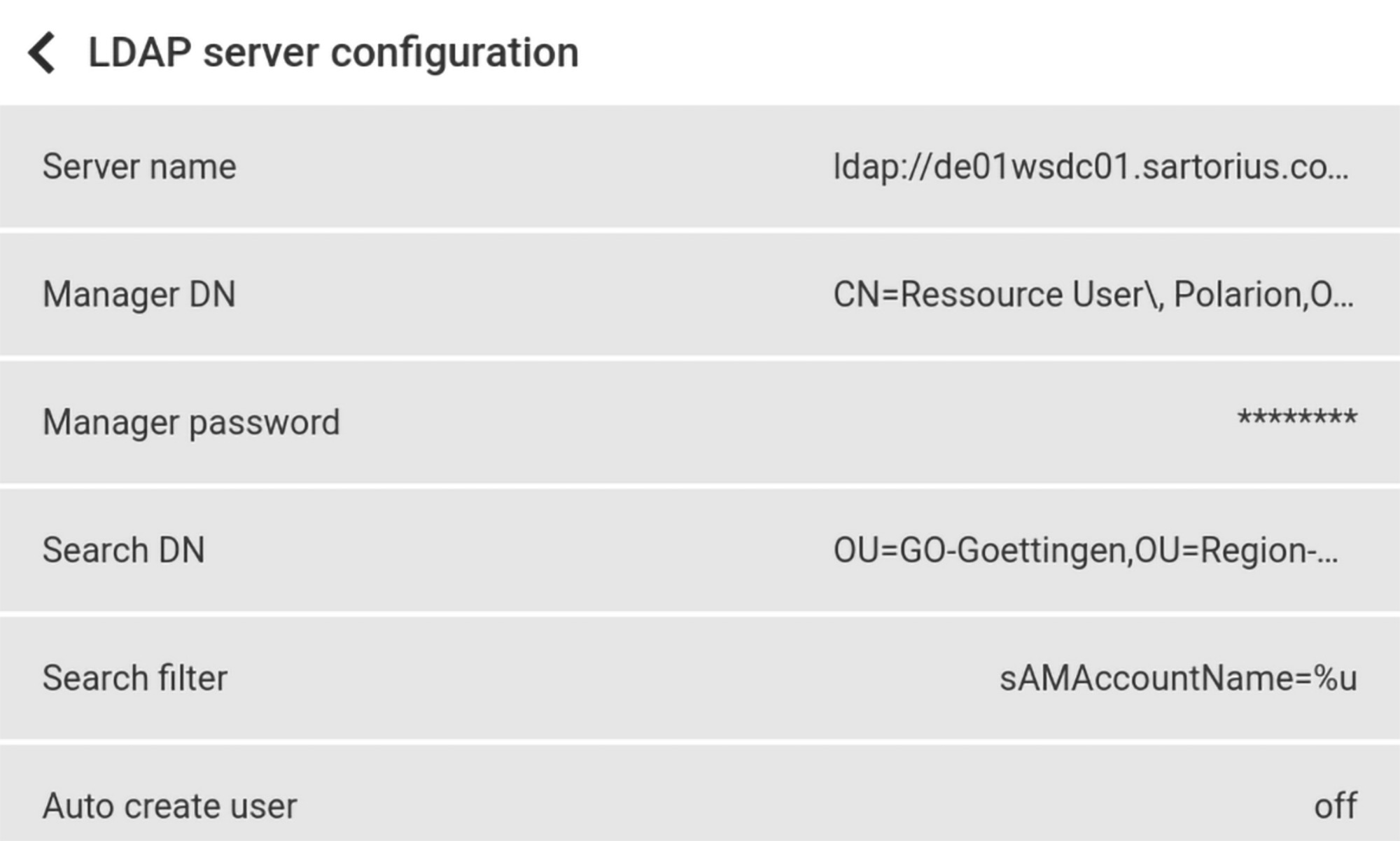Viewport: 1400px width, 841px height.
Task: Edit the OU=GO-Goettingen search DN value
Action: [x=1085, y=550]
